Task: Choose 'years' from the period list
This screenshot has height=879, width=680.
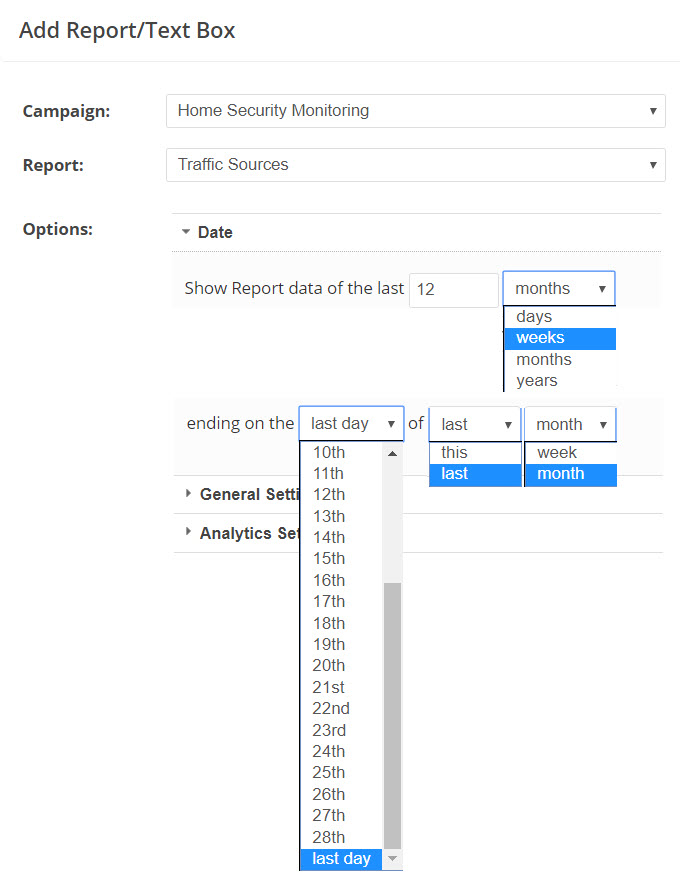Action: [537, 381]
